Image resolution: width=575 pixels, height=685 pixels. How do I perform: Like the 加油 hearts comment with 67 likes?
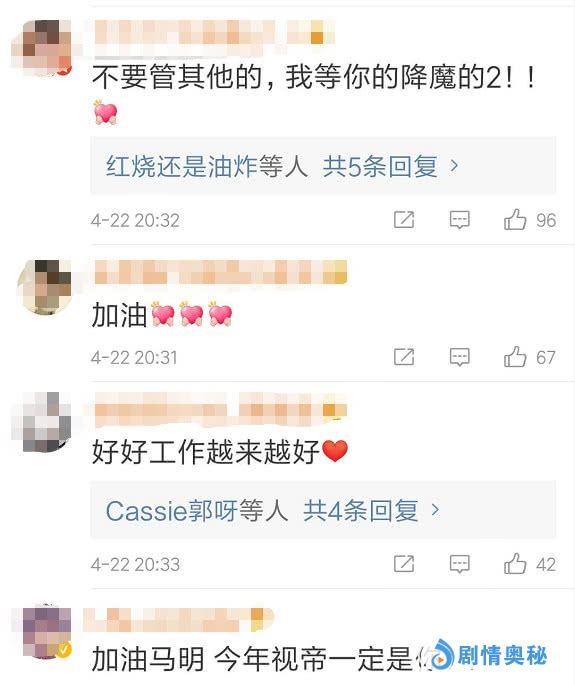click(515, 357)
